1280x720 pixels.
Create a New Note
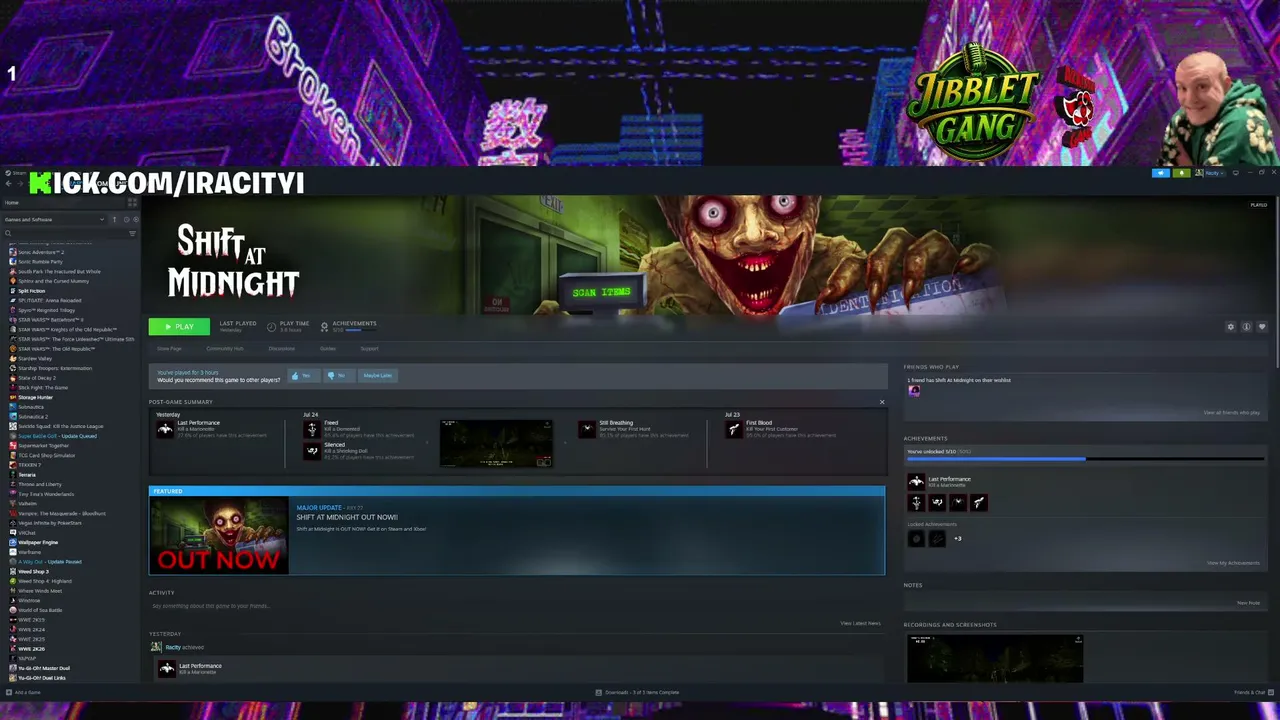click(x=1248, y=603)
